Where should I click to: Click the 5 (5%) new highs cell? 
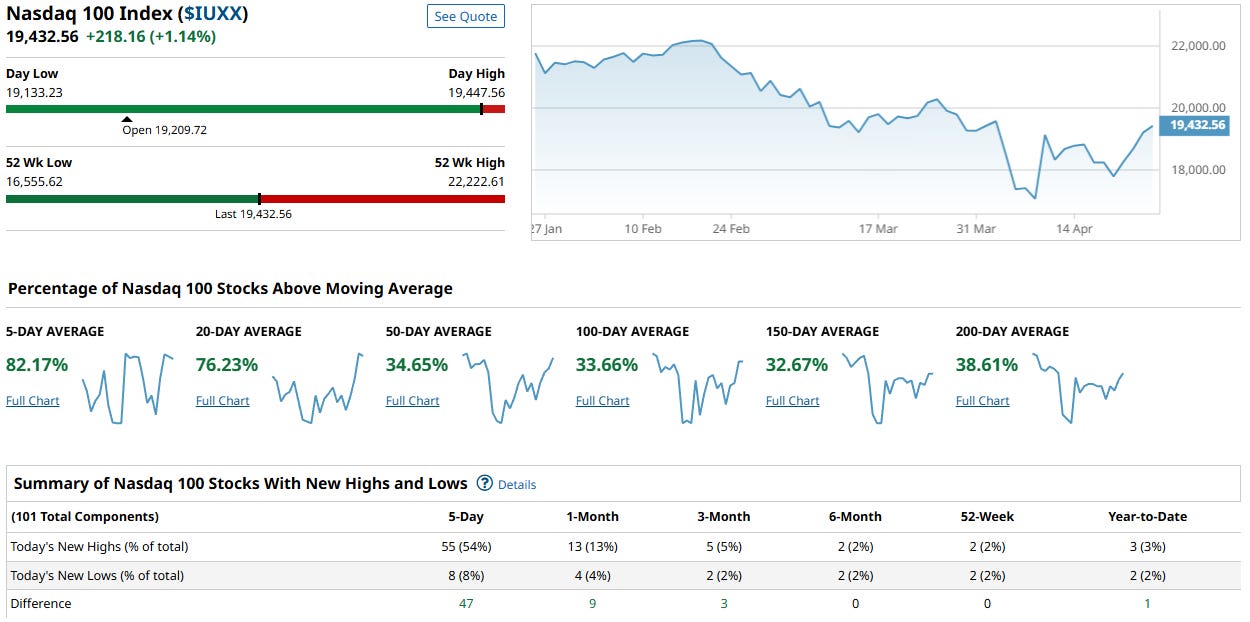coord(724,547)
